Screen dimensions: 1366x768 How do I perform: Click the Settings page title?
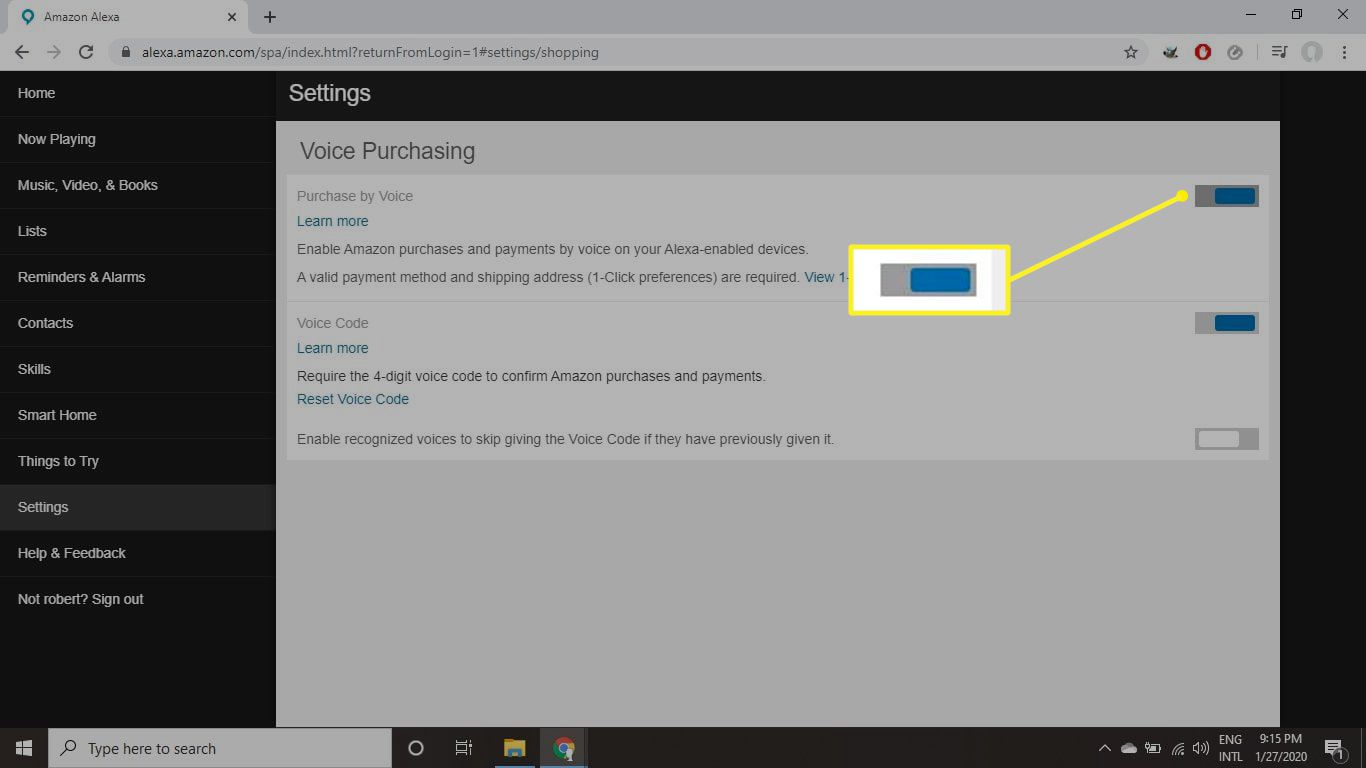tap(329, 93)
